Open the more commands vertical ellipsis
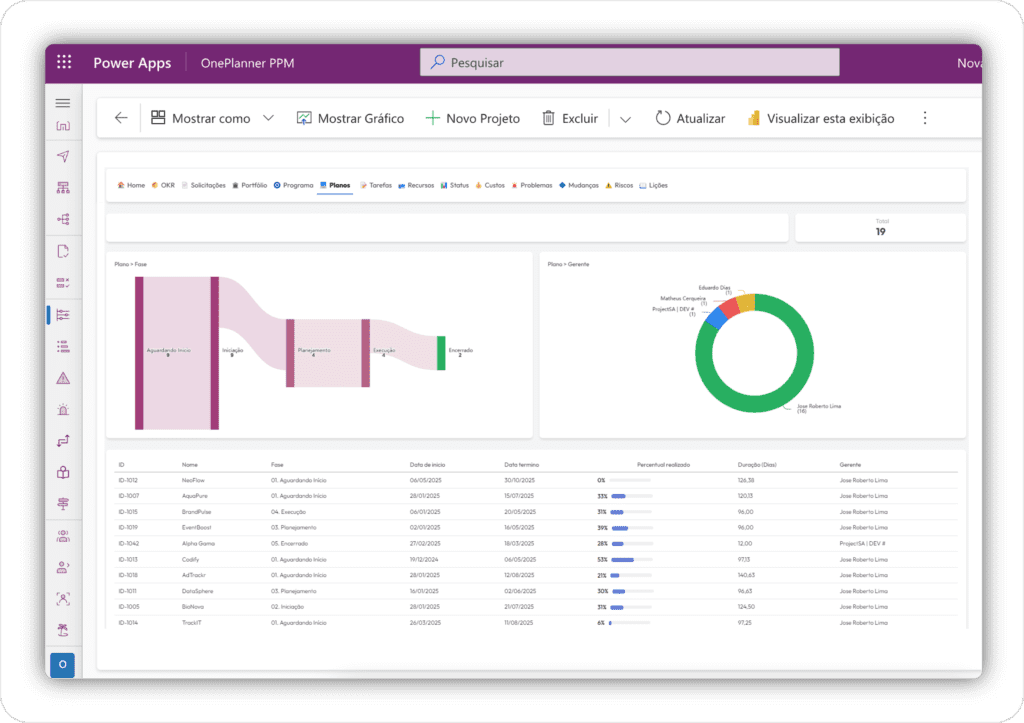1024x723 pixels. pos(924,118)
